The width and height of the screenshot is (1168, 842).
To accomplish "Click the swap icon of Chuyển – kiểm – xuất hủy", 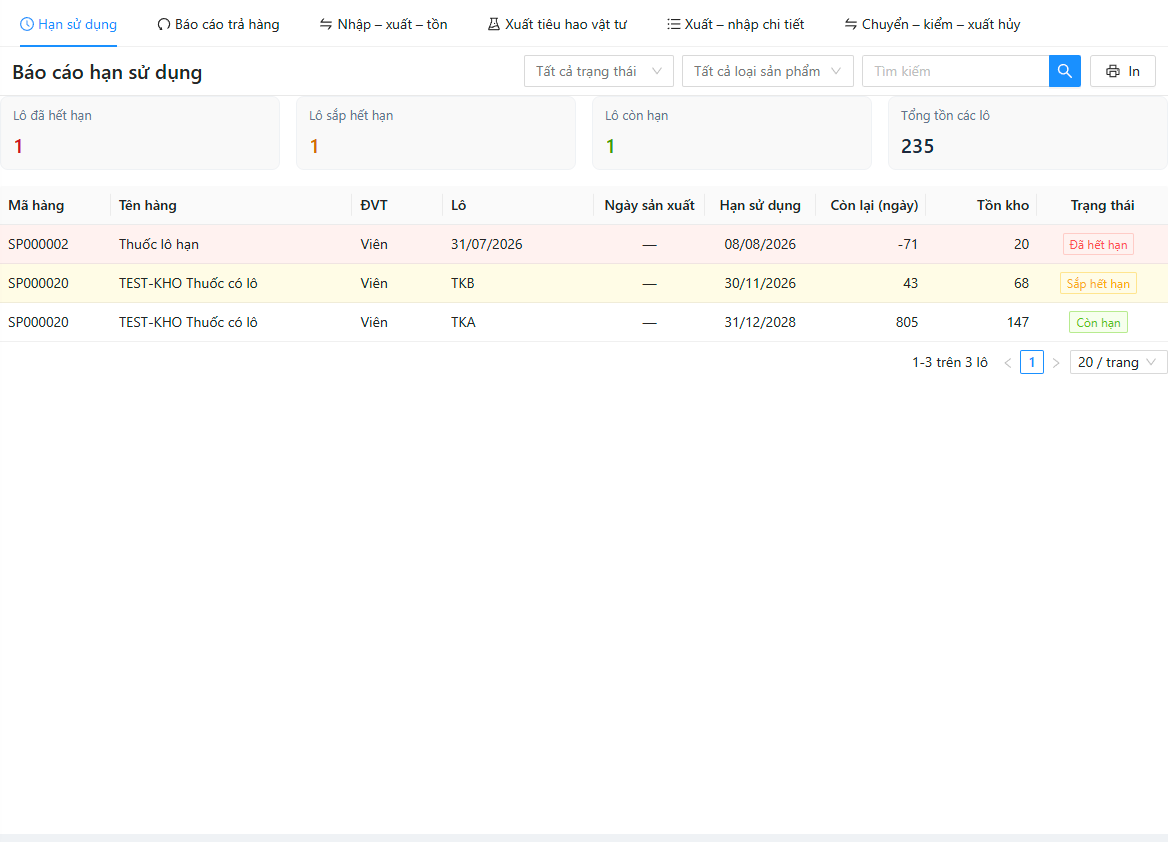I will point(850,25).
